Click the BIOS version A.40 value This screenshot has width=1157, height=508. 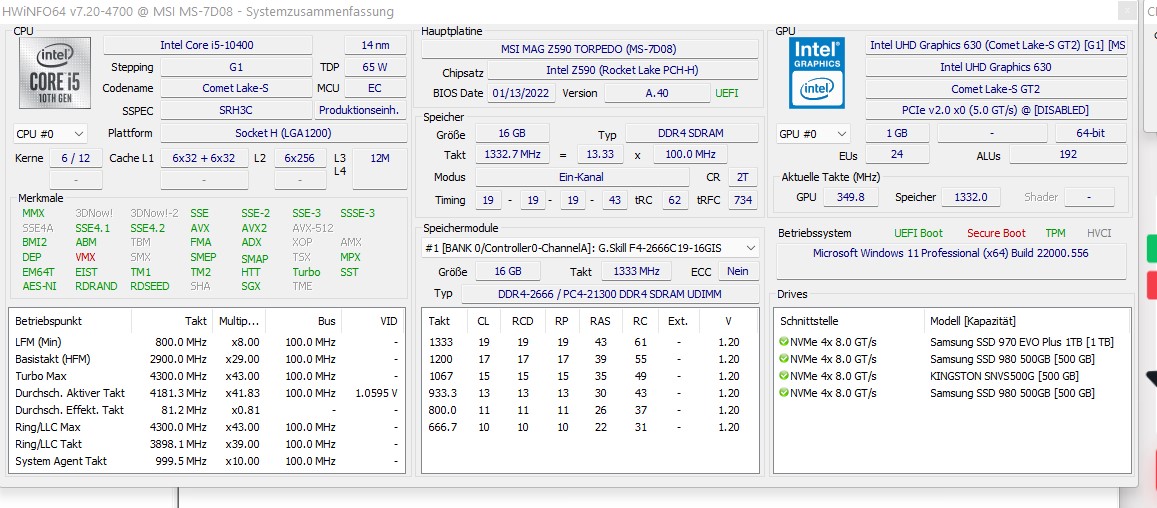pyautogui.click(x=657, y=93)
